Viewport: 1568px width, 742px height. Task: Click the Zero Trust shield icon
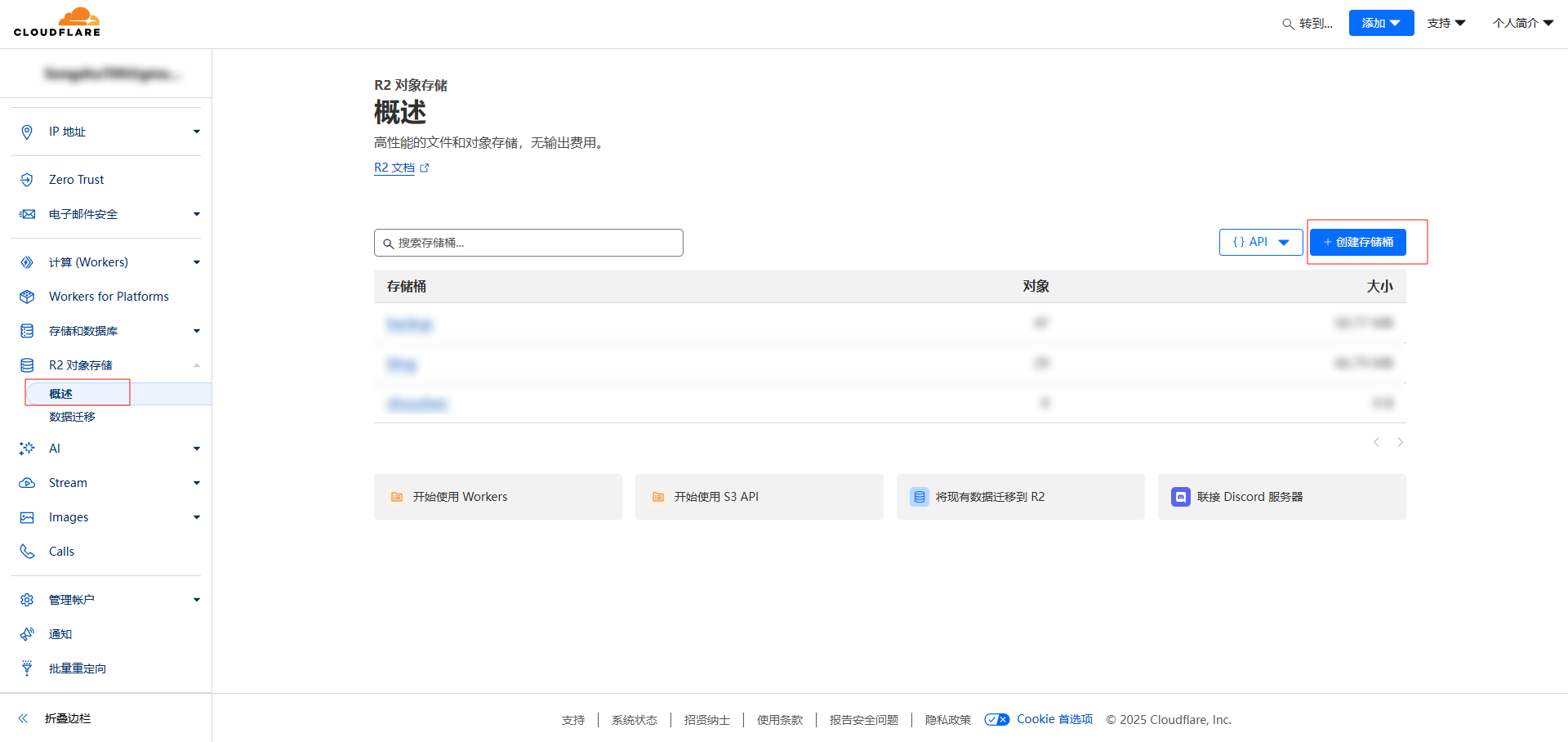click(27, 180)
